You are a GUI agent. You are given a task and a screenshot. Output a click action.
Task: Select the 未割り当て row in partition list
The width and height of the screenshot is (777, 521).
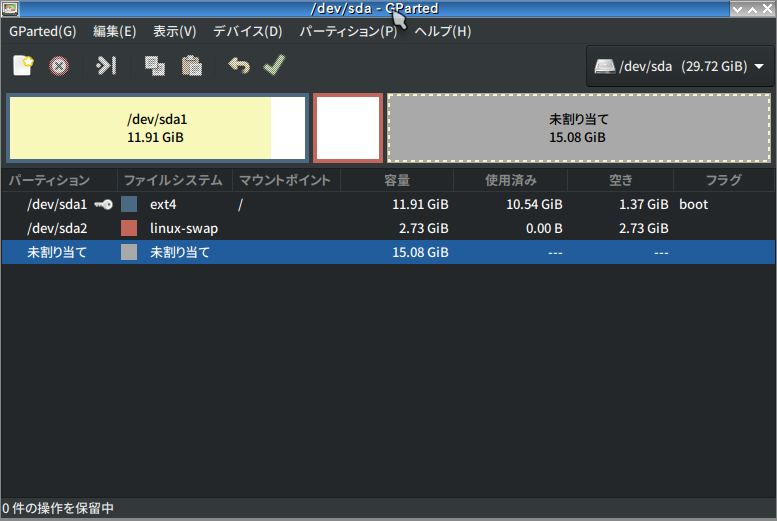point(388,252)
